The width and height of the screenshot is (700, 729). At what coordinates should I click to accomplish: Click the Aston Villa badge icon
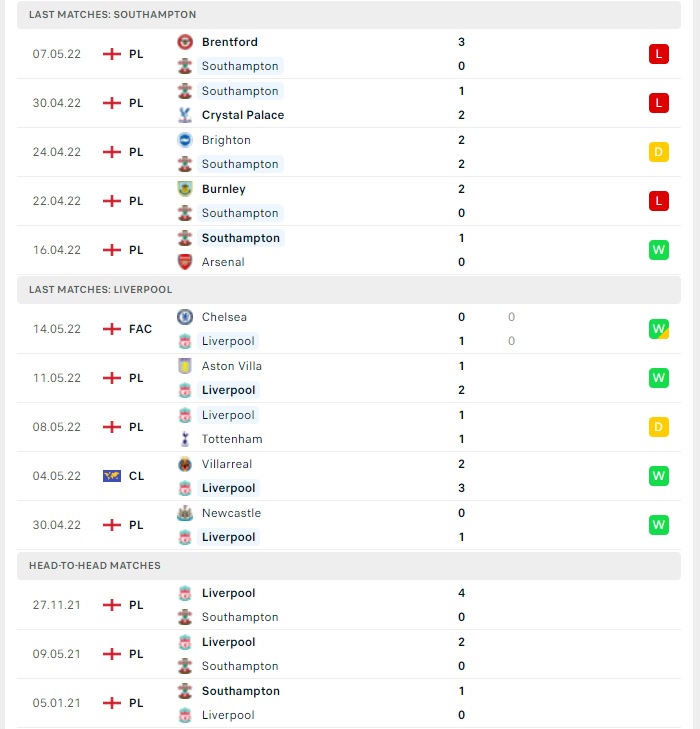pos(185,366)
